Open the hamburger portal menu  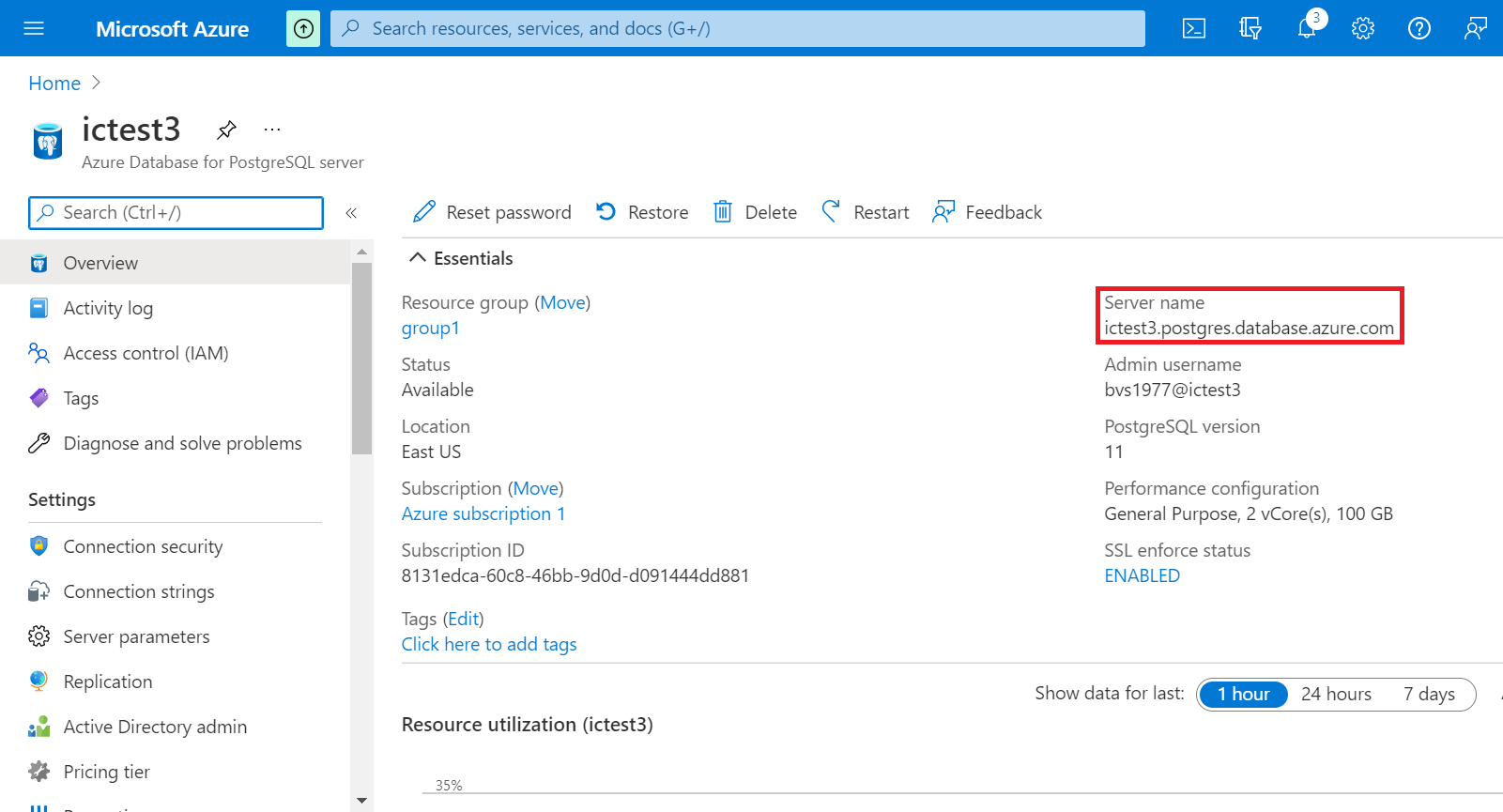click(34, 28)
